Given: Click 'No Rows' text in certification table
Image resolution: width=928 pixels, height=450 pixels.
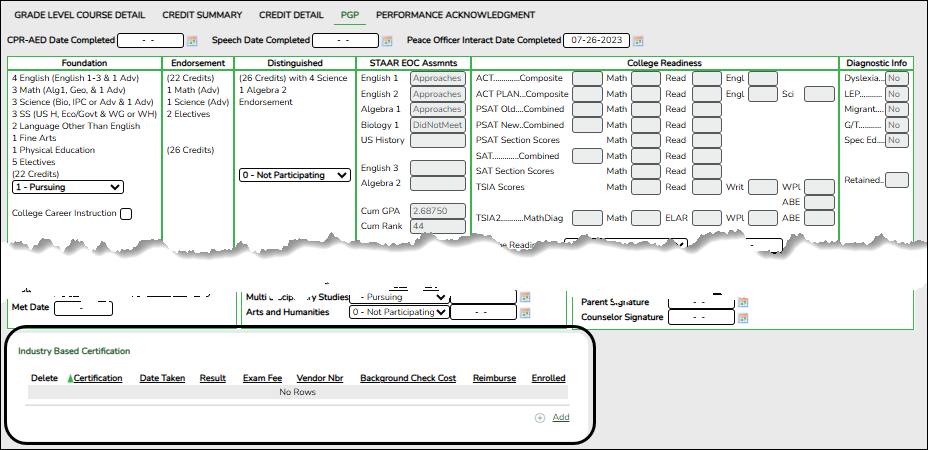Looking at the screenshot, I should (297, 392).
